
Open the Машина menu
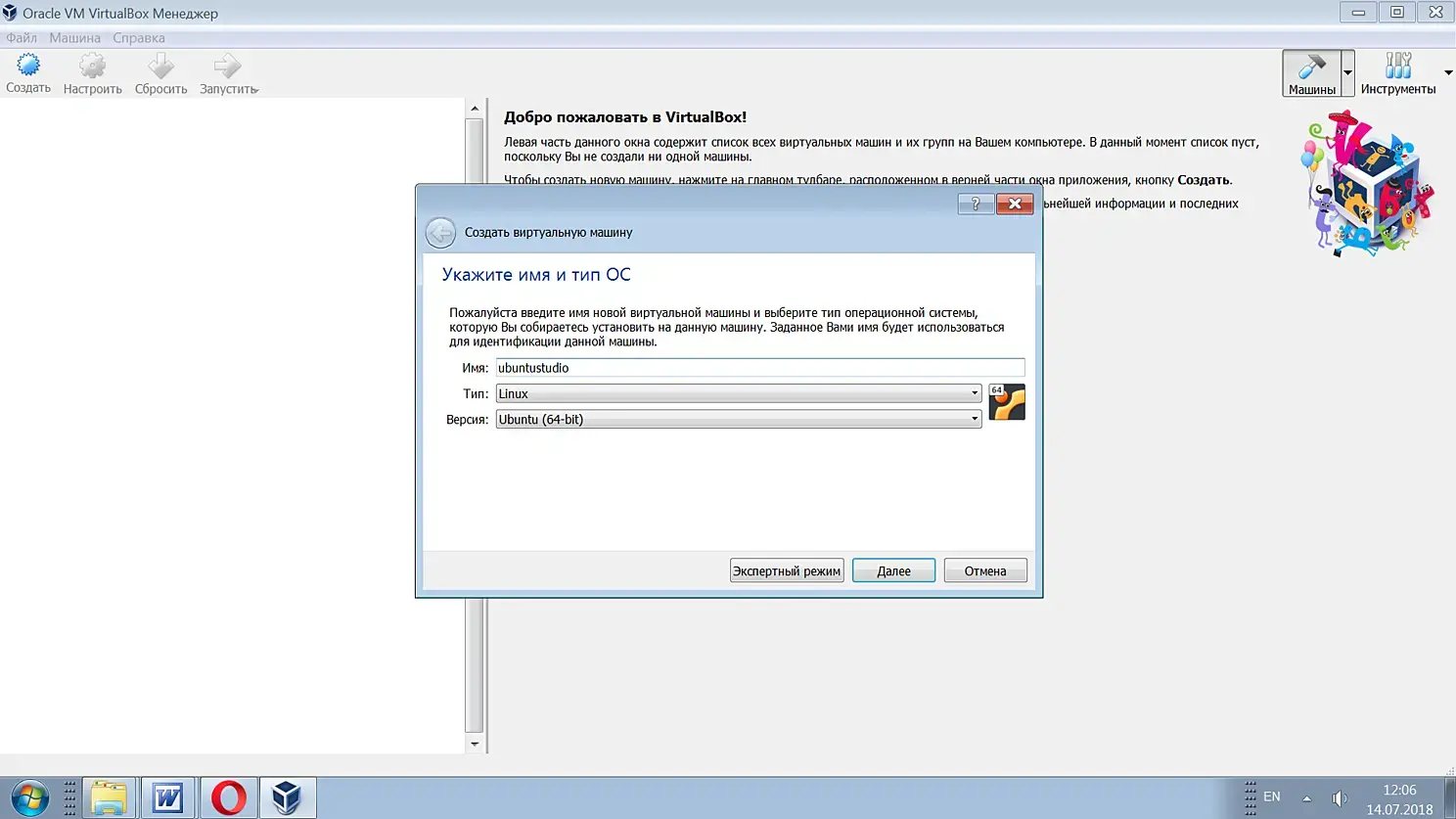[74, 38]
